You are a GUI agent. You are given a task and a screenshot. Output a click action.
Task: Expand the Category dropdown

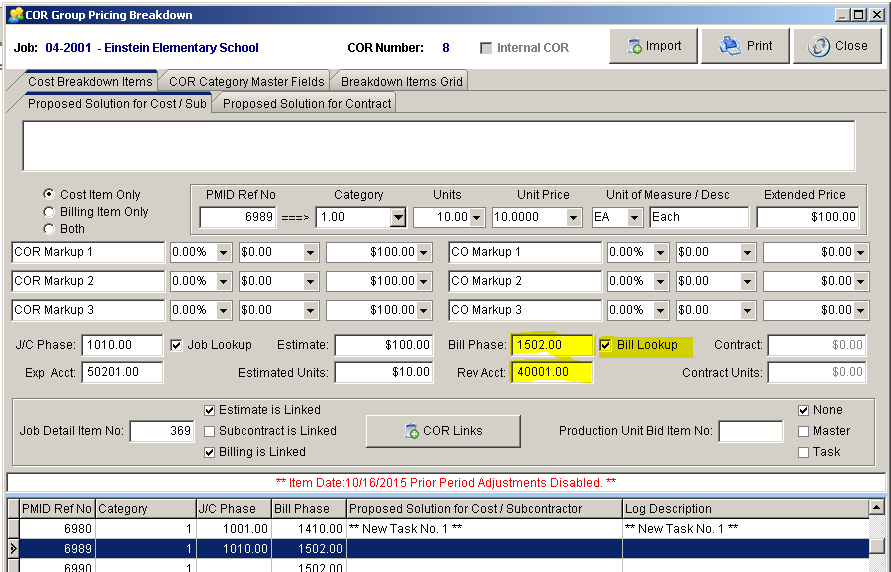pyautogui.click(x=398, y=217)
